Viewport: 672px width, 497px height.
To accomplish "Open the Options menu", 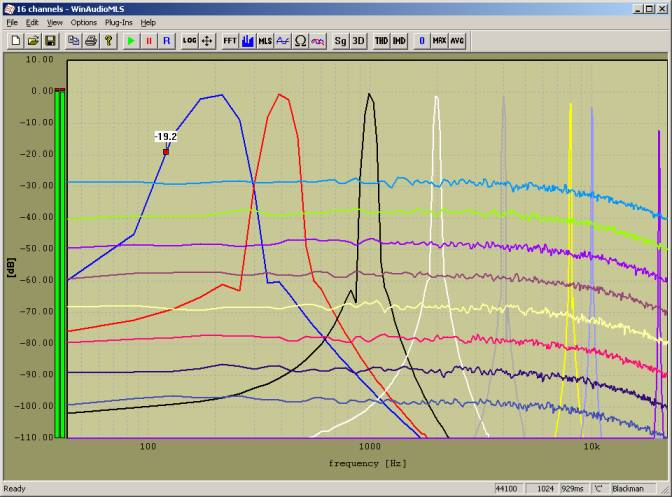I will point(84,21).
